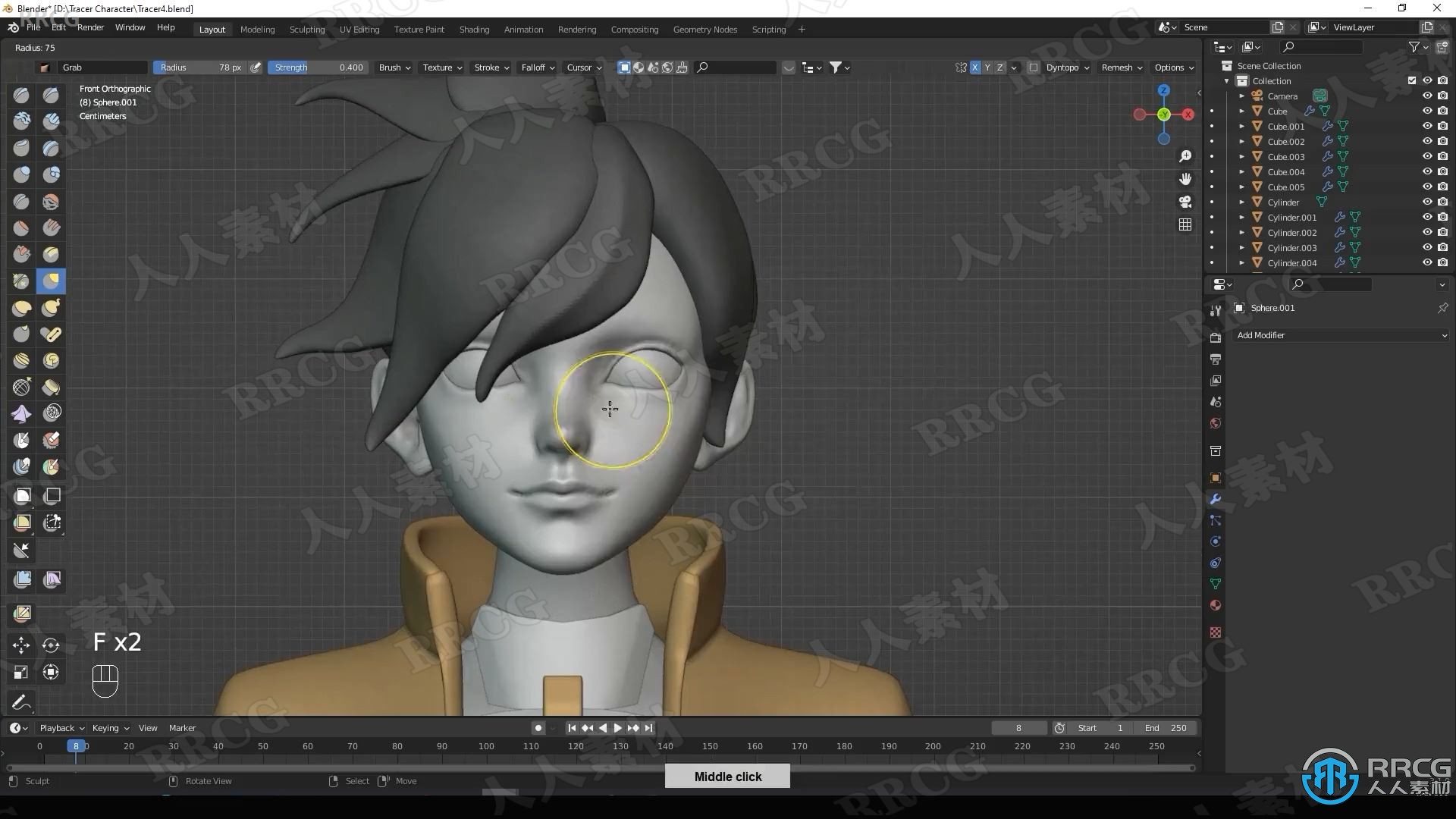
Task: Click the Marker timeline menu
Action: coord(182,728)
